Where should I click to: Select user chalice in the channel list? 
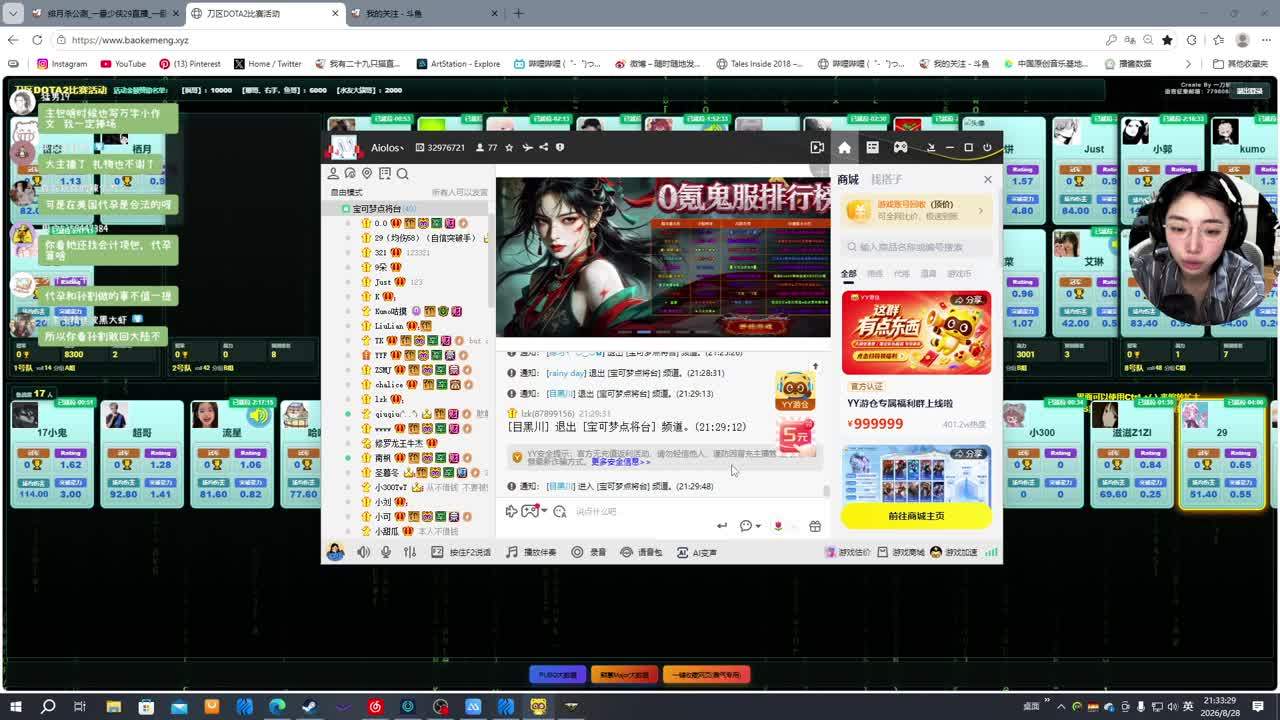pyautogui.click(x=389, y=385)
